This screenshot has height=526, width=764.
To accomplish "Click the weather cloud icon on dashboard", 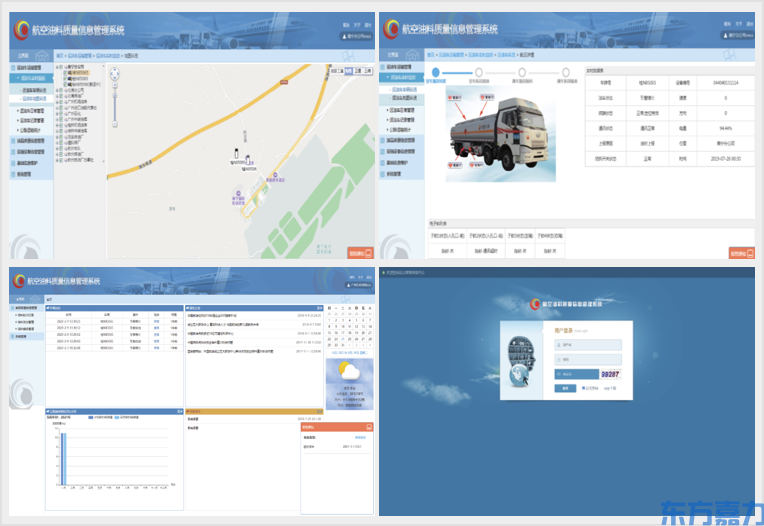I will (349, 372).
